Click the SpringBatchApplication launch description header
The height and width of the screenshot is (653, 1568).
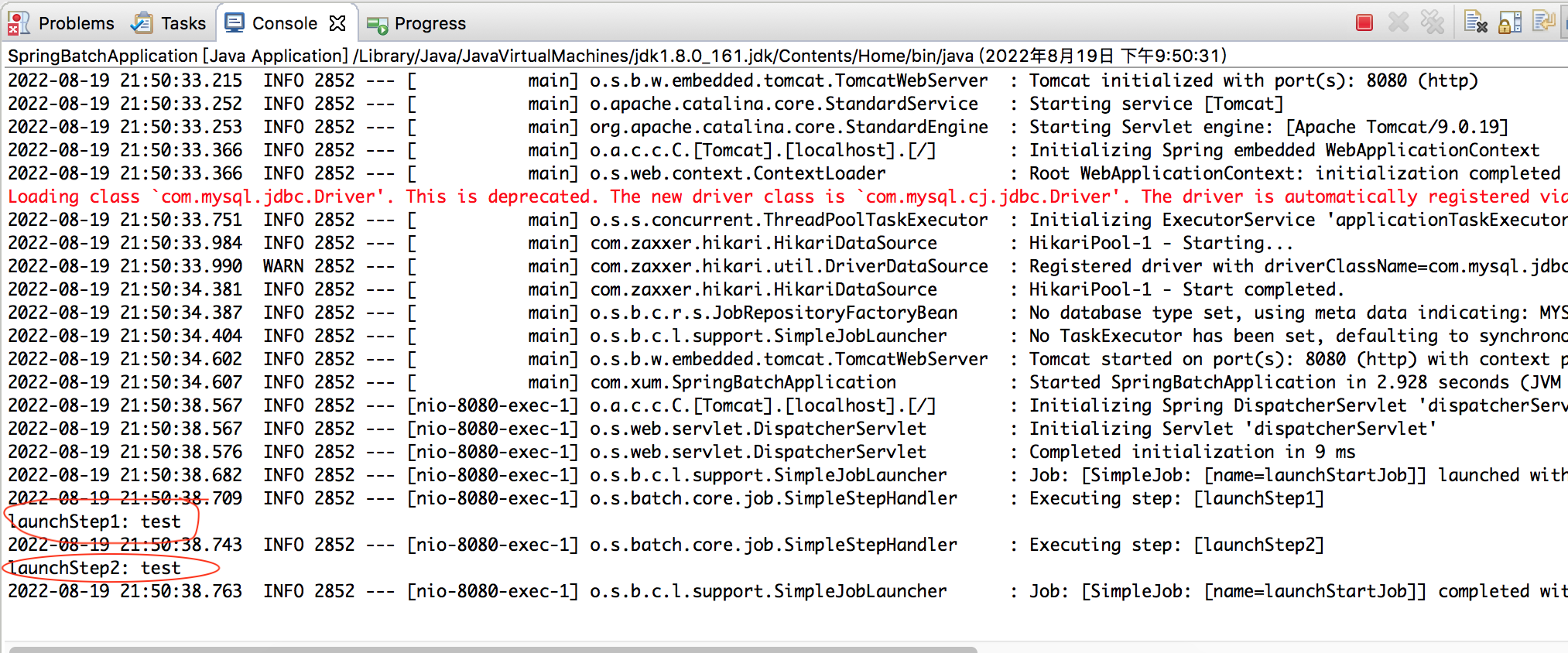pyautogui.click(x=616, y=56)
